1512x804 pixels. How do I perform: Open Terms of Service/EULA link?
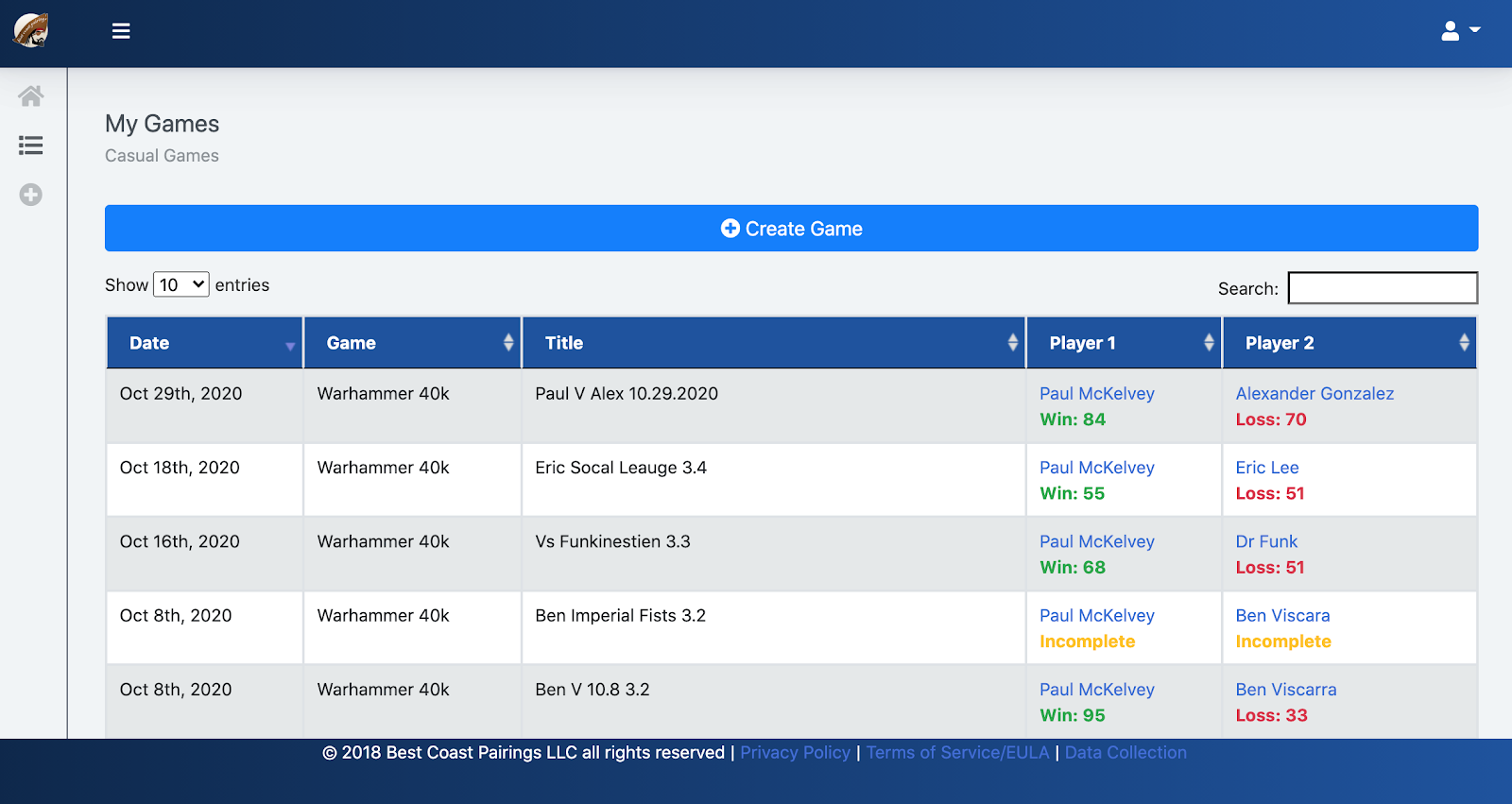(x=957, y=753)
